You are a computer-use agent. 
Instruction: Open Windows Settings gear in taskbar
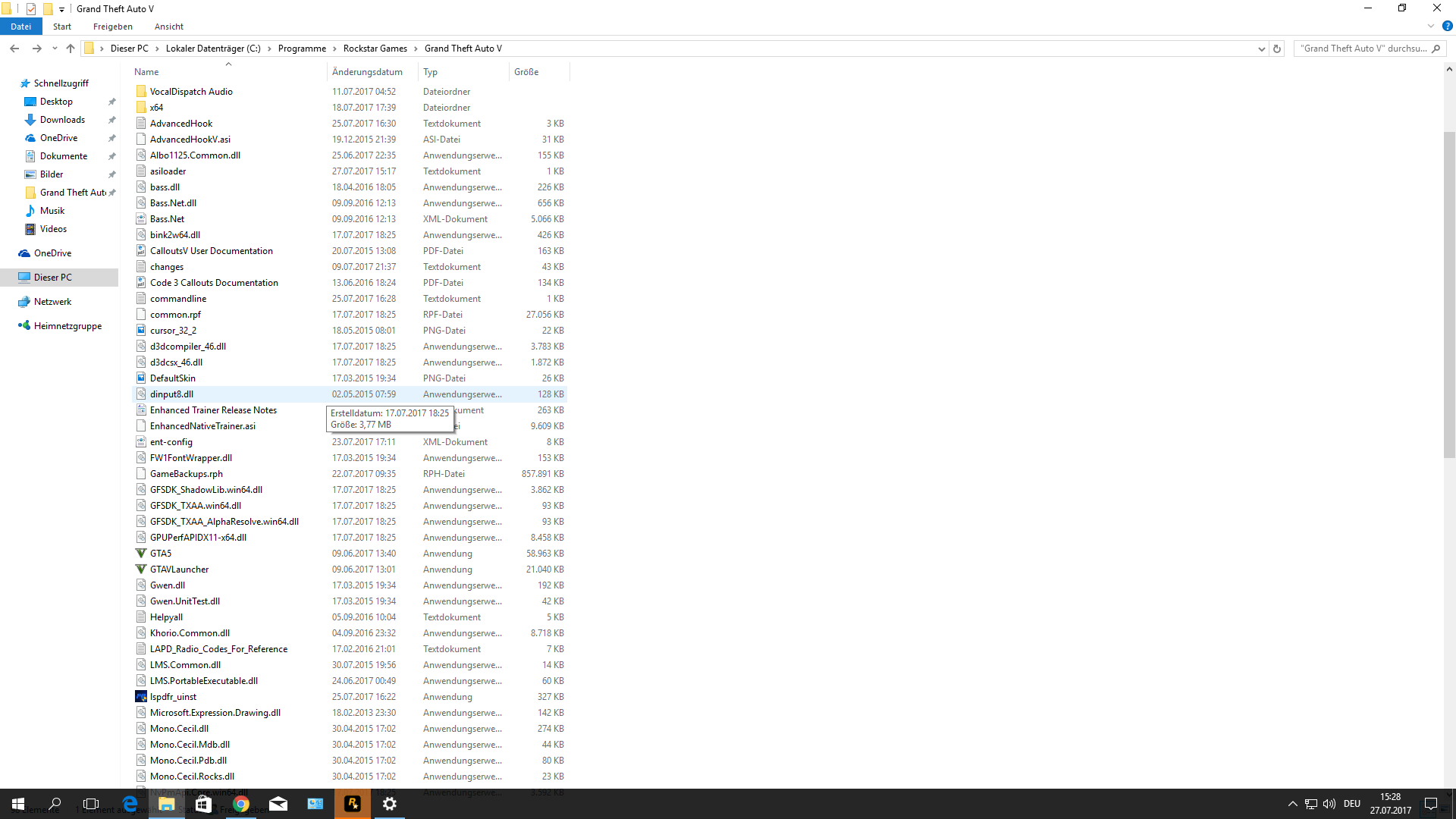[x=390, y=804]
